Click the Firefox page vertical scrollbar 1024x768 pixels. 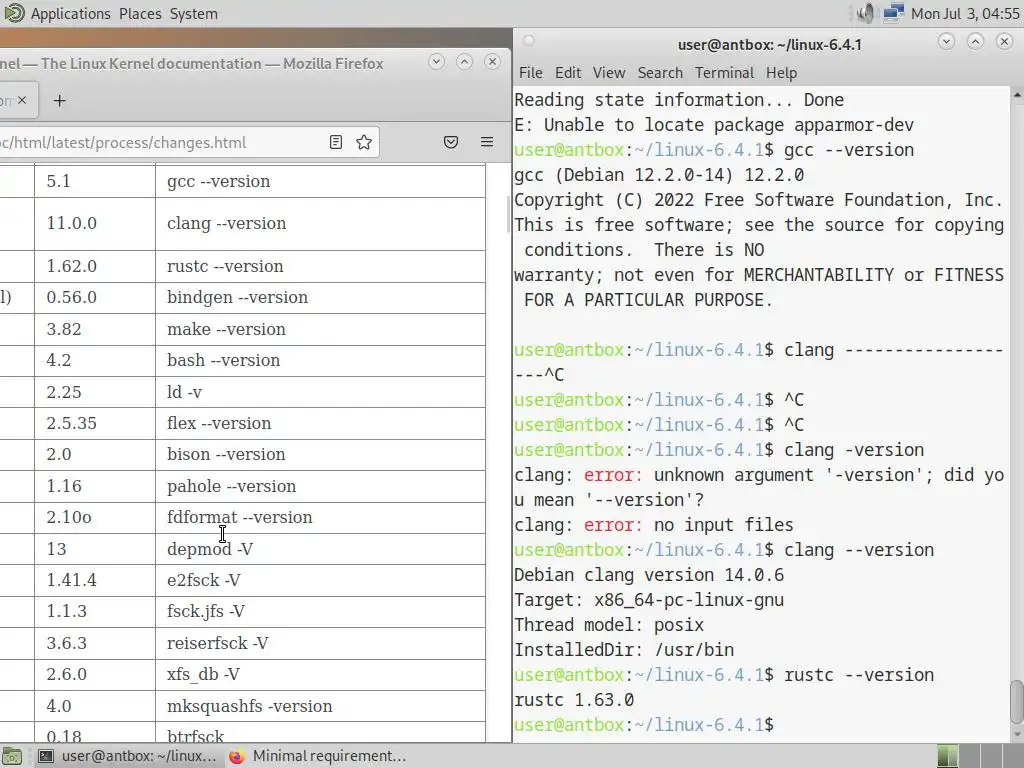508,215
